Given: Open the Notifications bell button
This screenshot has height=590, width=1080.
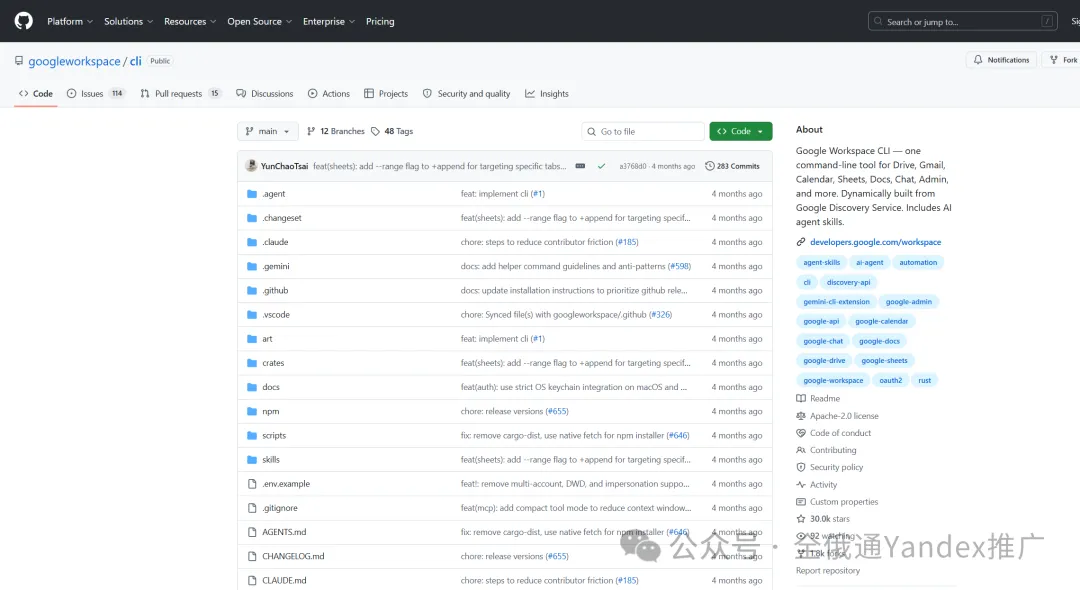Looking at the screenshot, I should point(1001,60).
